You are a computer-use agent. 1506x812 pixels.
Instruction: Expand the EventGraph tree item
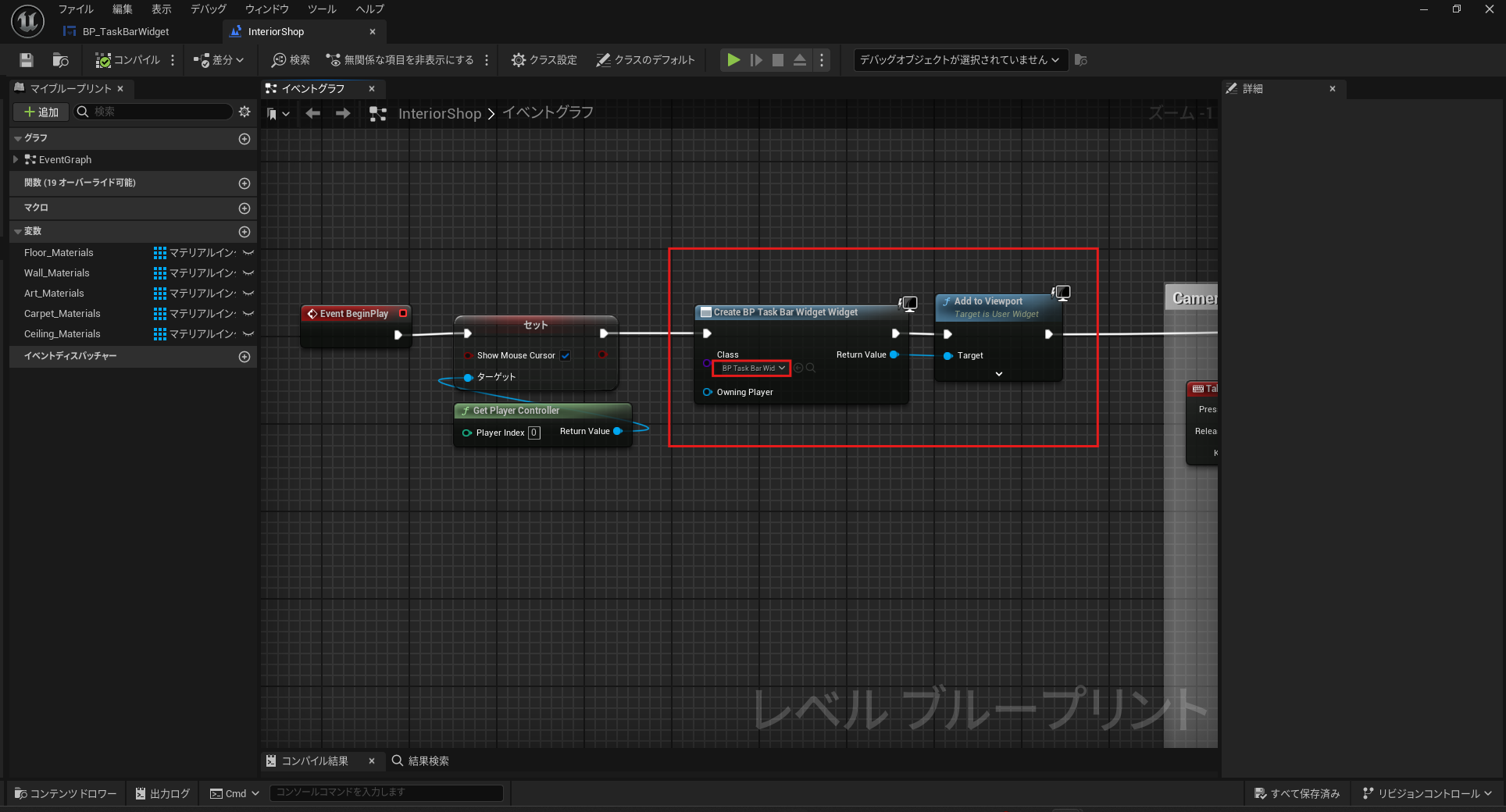[x=16, y=160]
